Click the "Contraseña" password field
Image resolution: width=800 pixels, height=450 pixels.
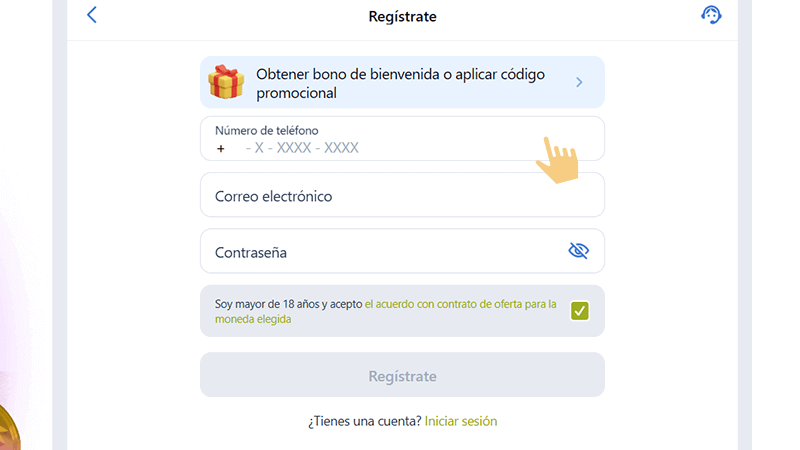pos(380,251)
